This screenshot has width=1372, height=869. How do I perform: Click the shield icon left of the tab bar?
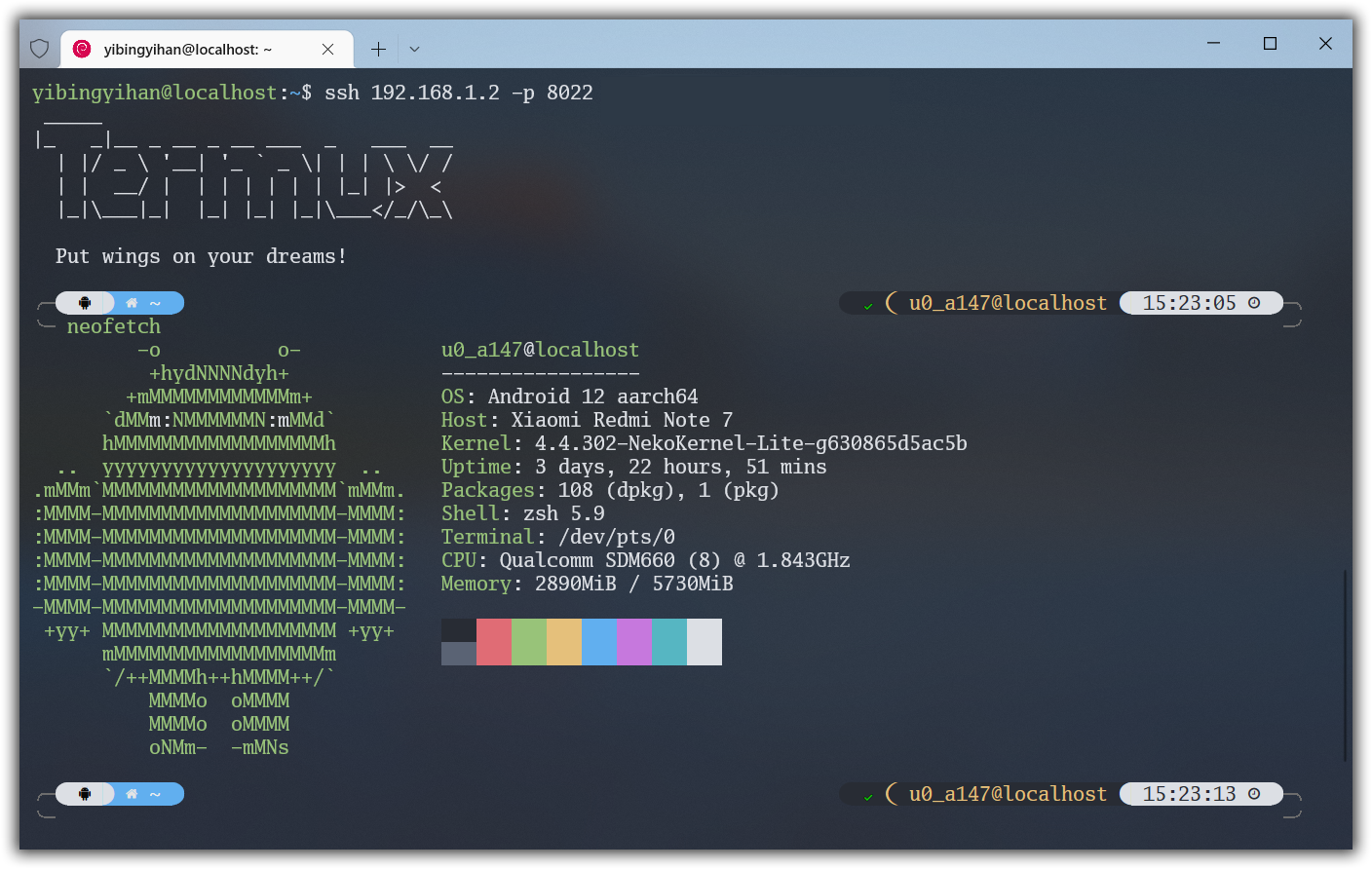(39, 47)
